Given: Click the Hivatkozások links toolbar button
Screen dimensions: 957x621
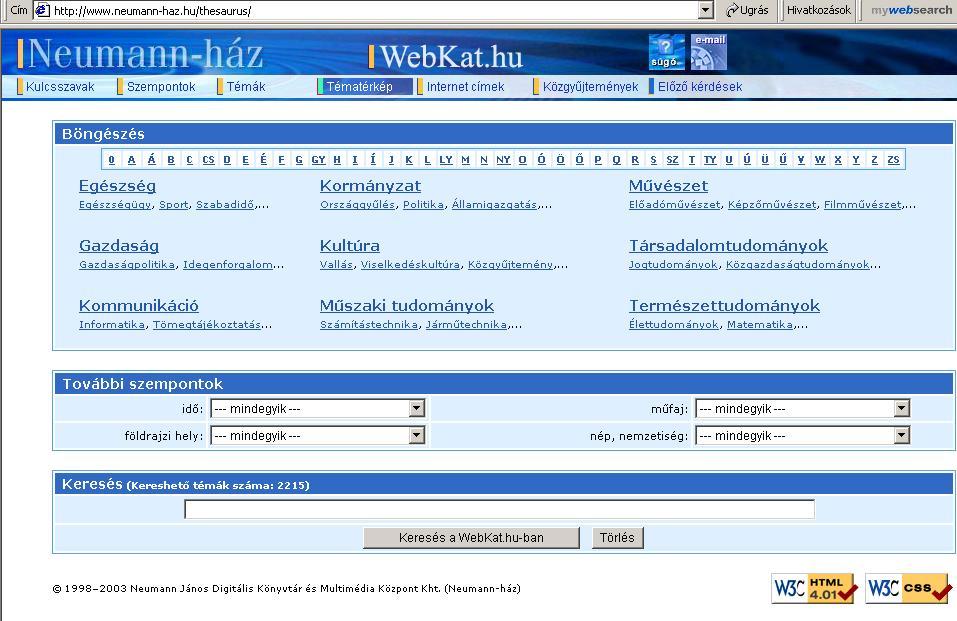Looking at the screenshot, I should [x=818, y=10].
